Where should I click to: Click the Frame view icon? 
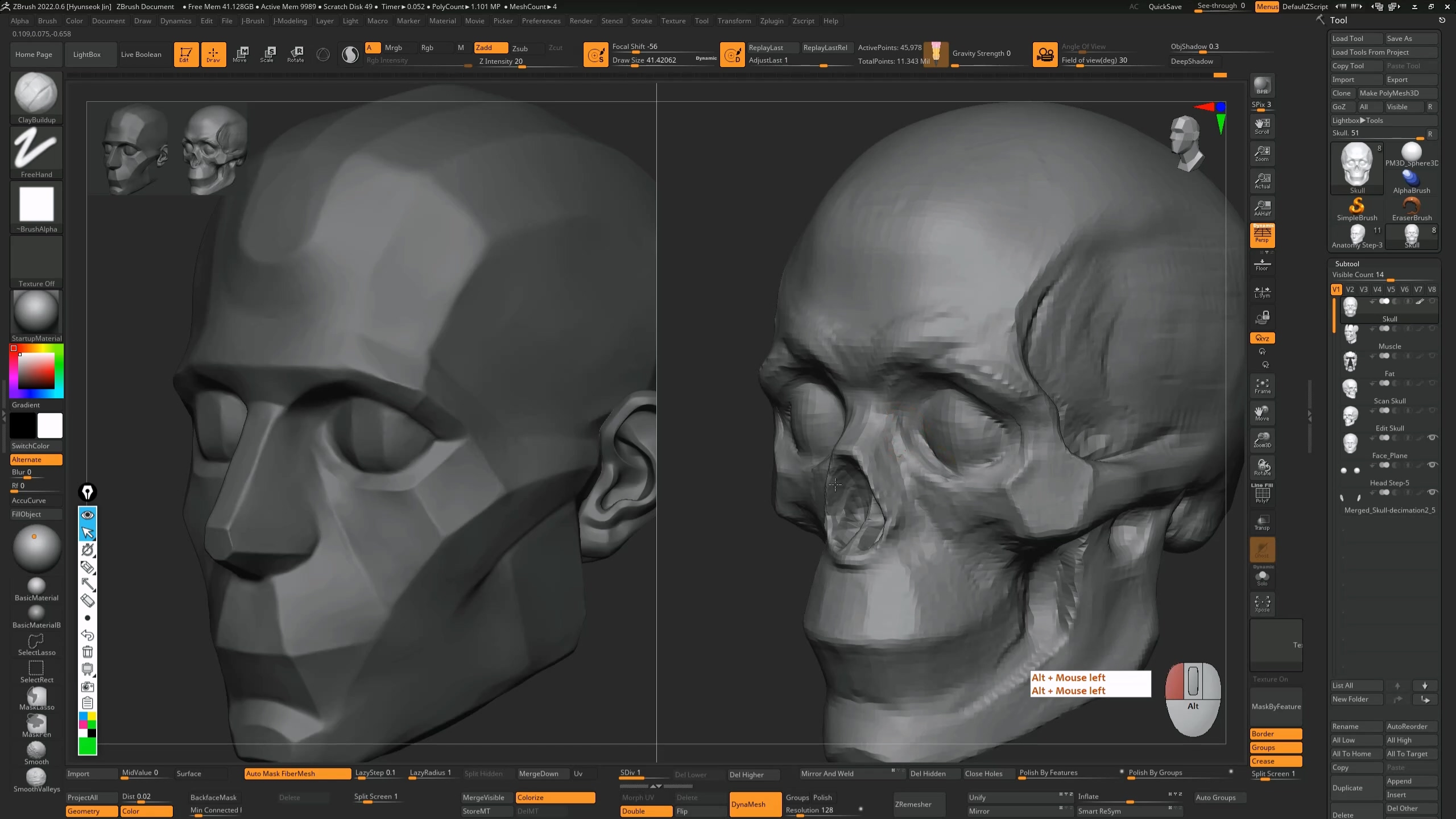coord(1262,386)
